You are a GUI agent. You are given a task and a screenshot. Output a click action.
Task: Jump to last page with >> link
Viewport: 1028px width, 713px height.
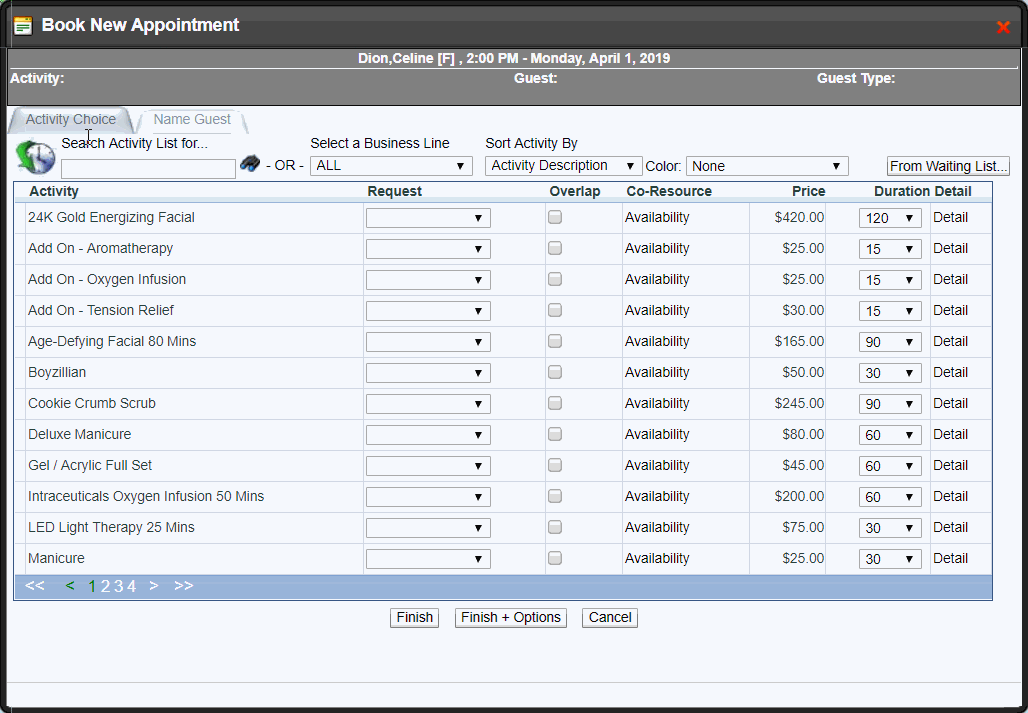tap(184, 586)
